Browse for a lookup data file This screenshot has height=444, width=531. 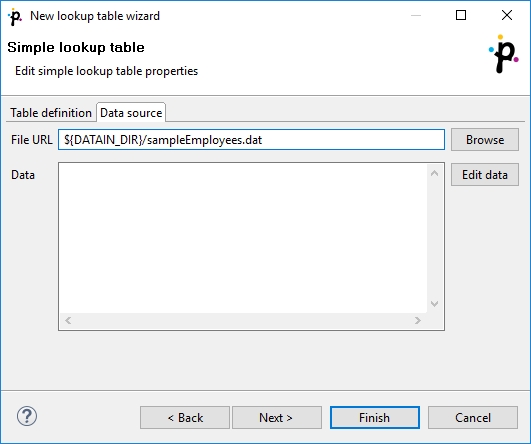click(x=485, y=140)
